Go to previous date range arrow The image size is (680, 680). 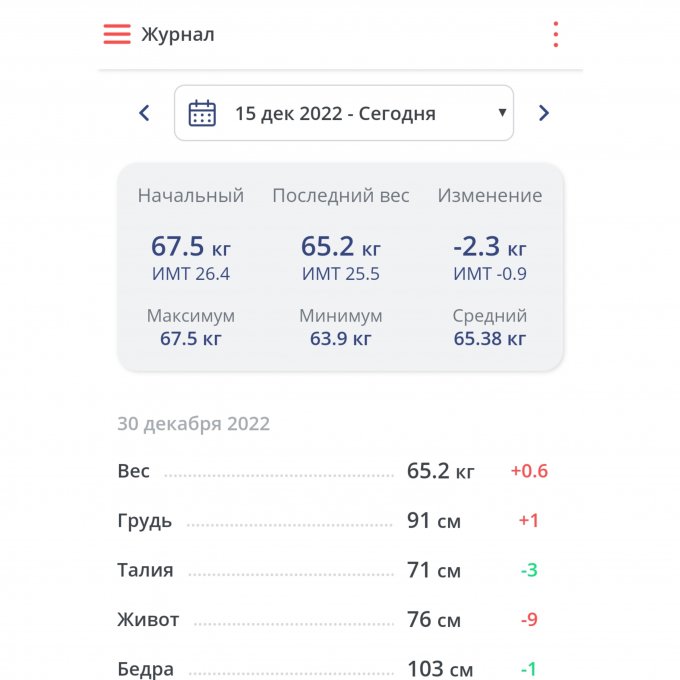[x=144, y=113]
